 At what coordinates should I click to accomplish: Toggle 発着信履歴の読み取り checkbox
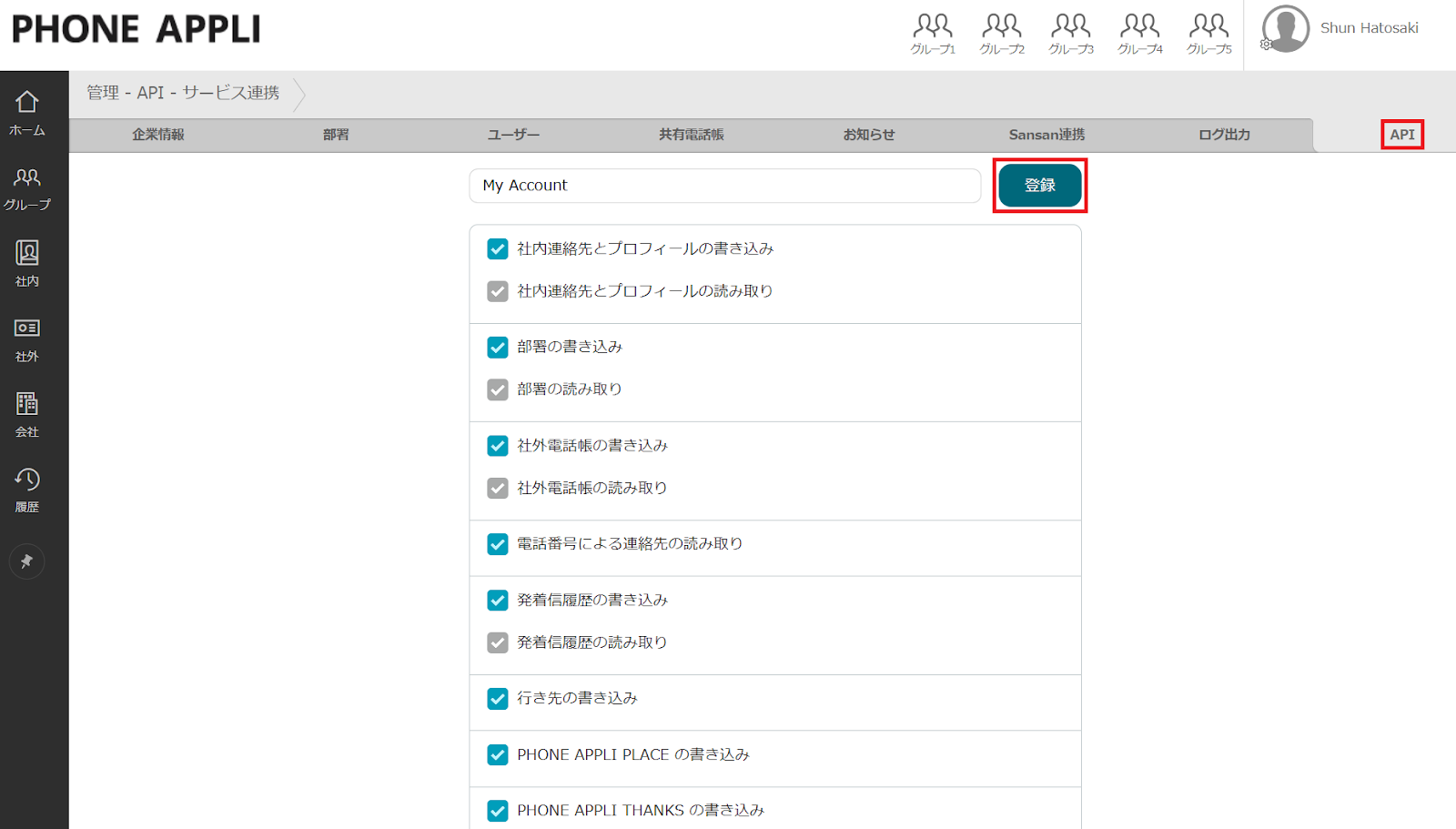[x=498, y=642]
